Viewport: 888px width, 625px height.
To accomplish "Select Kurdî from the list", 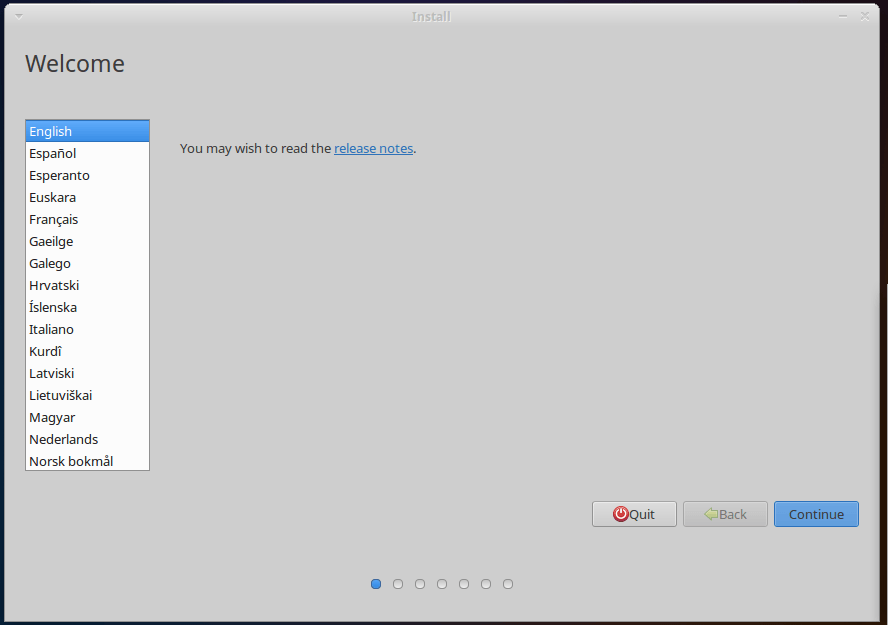I will [x=87, y=352].
